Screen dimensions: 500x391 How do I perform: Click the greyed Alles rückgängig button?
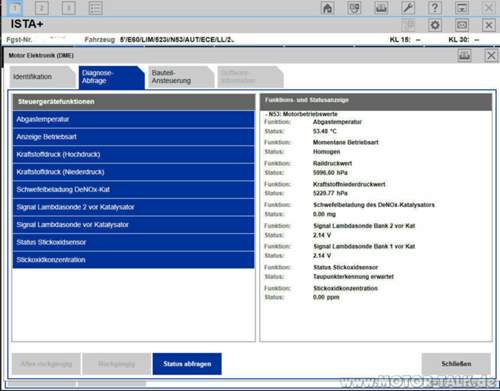click(46, 364)
